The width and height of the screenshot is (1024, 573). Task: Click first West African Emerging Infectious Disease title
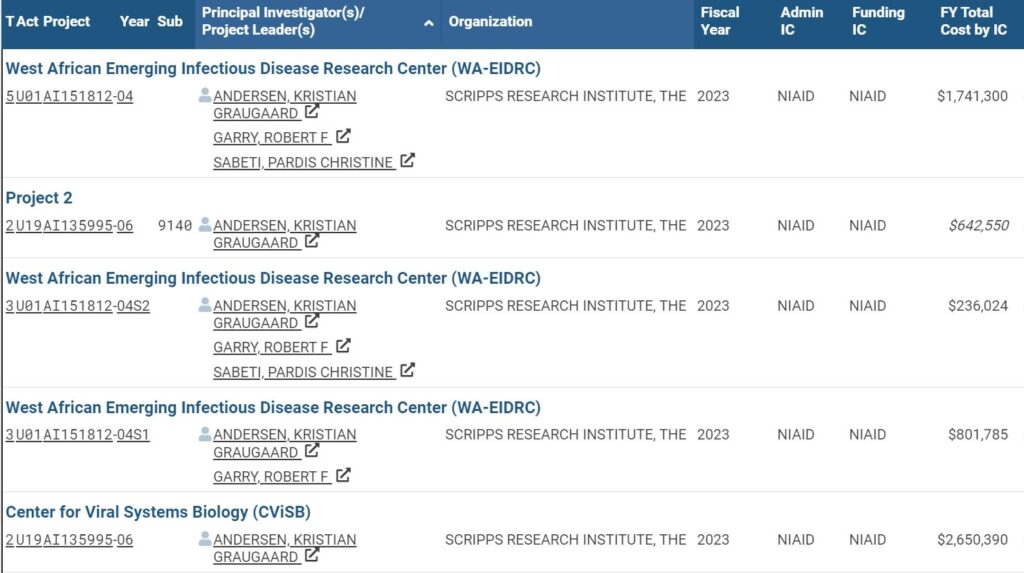(x=273, y=69)
